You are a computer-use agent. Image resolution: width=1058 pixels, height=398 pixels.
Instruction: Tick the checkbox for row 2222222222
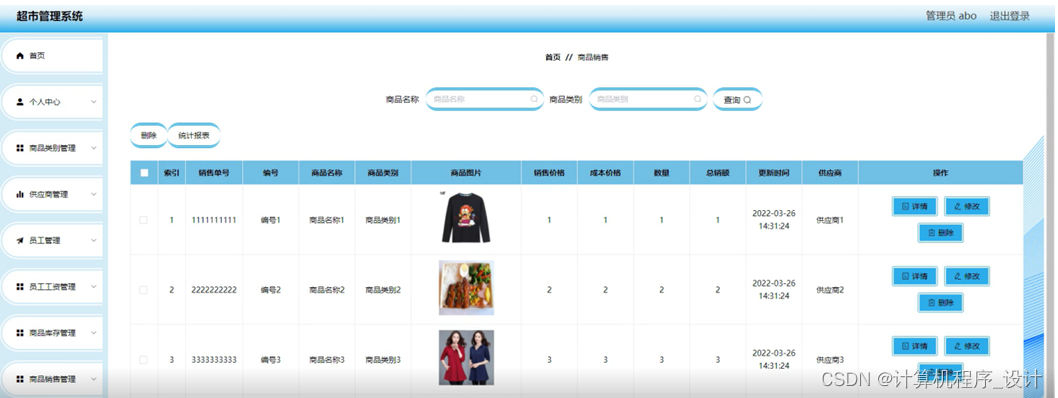143,290
